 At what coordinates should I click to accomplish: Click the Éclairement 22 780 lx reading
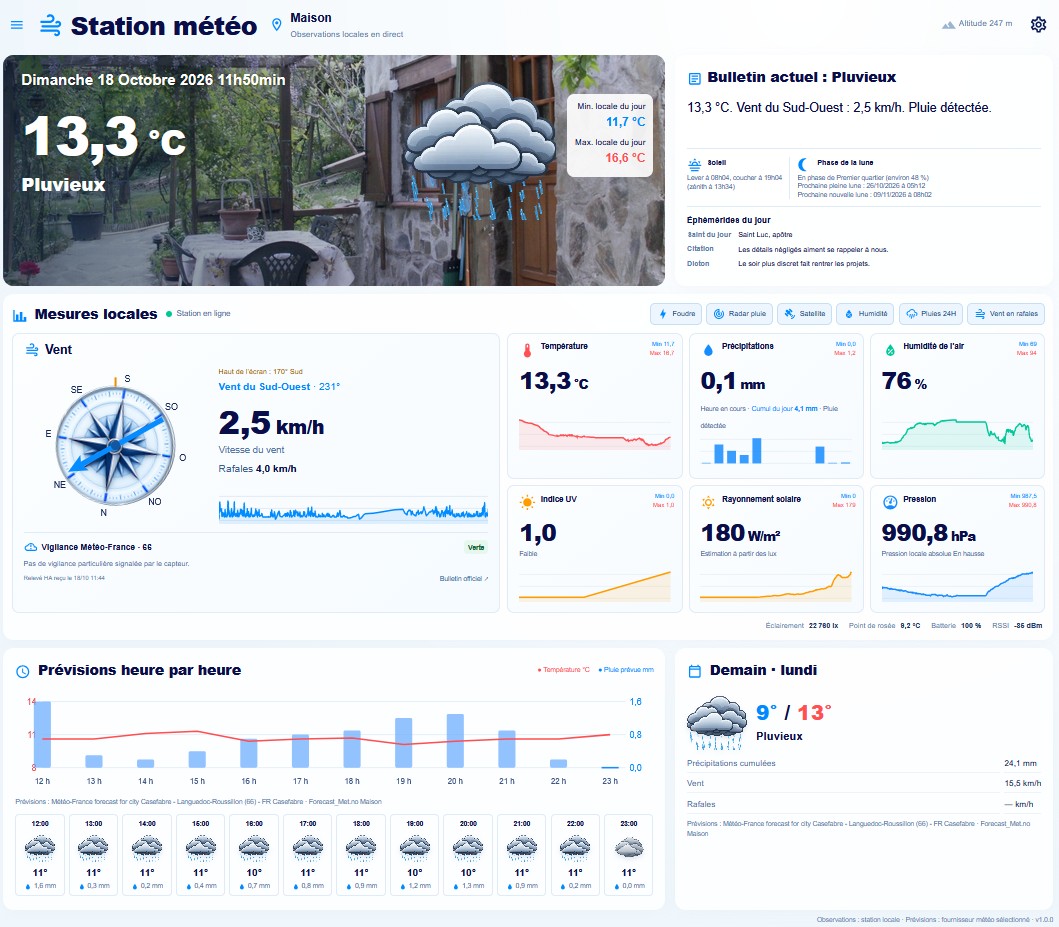tap(802, 626)
